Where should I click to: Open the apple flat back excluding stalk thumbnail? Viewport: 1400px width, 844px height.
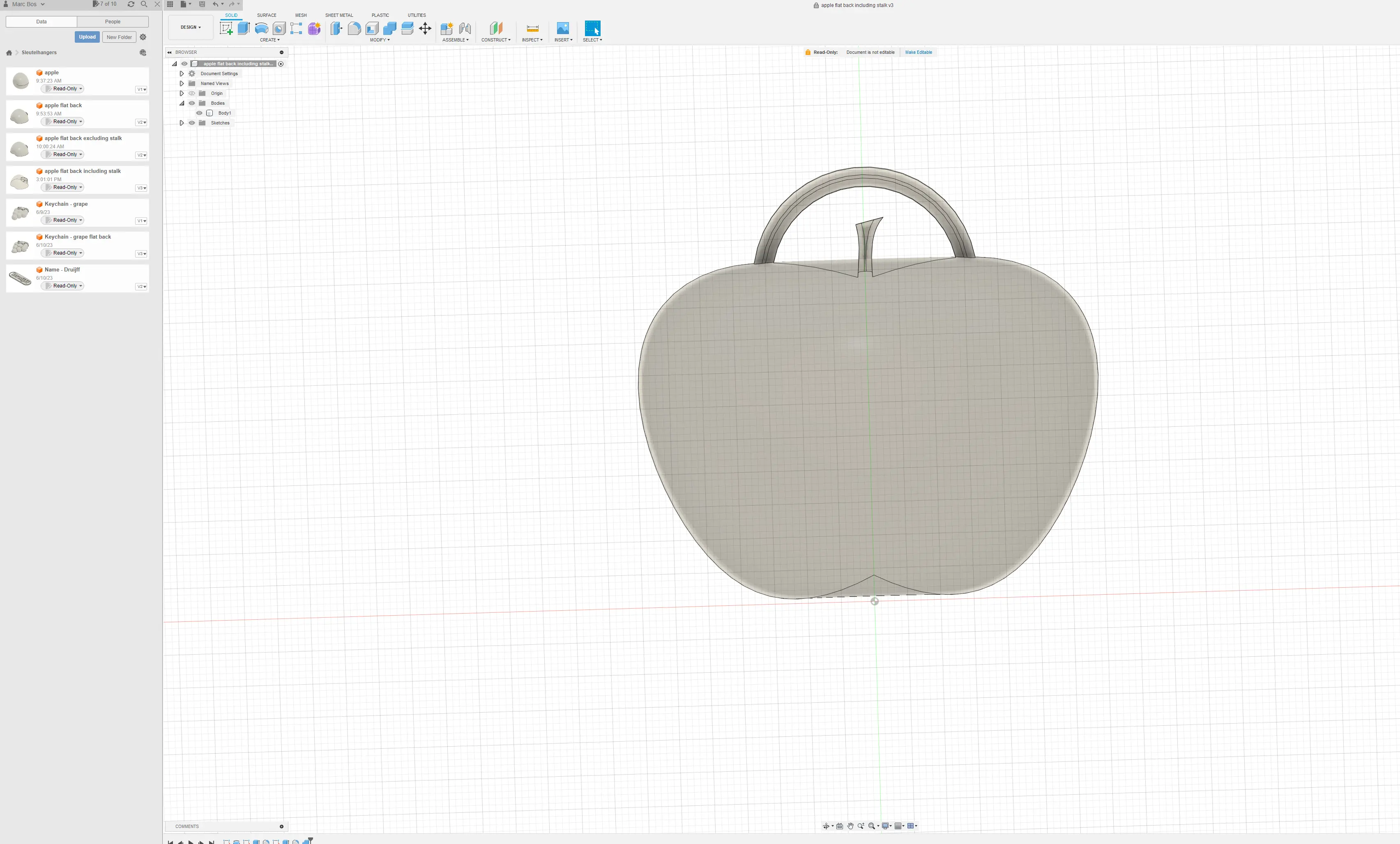click(20, 149)
